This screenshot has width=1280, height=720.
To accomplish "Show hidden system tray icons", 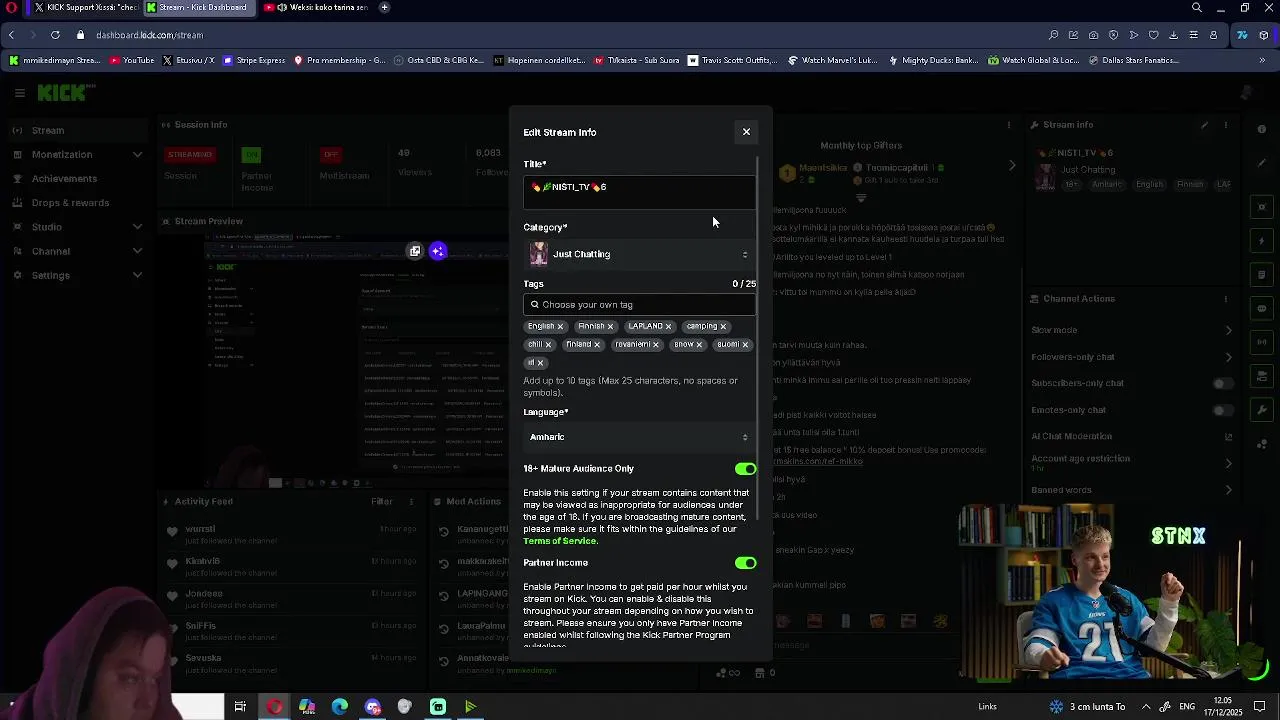I will pyautogui.click(x=1147, y=707).
